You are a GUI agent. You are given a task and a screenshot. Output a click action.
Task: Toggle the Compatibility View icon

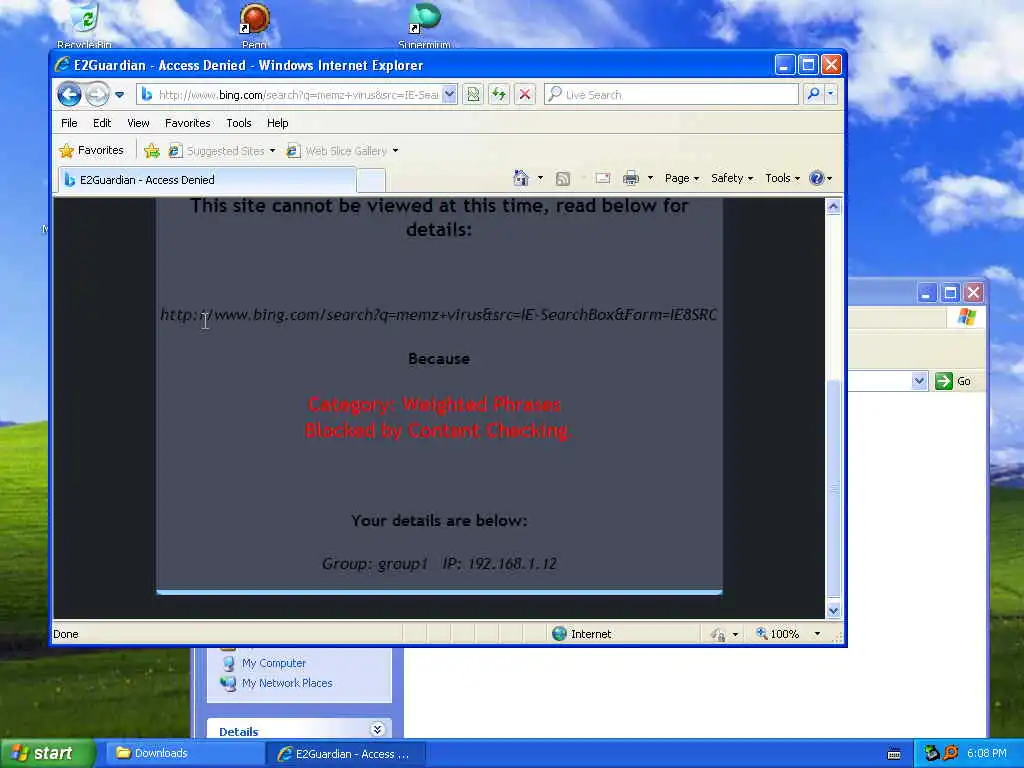[473, 95]
